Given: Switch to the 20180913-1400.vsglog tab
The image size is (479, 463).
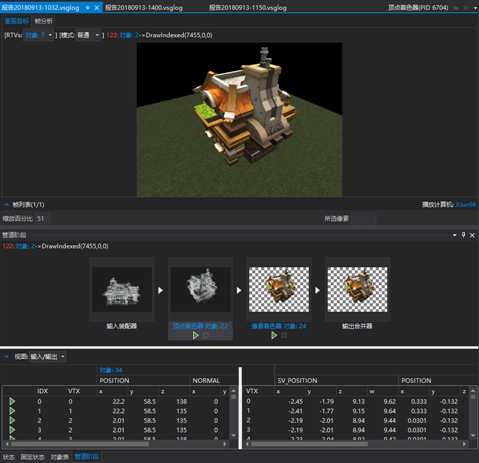Looking at the screenshot, I should pos(144,8).
